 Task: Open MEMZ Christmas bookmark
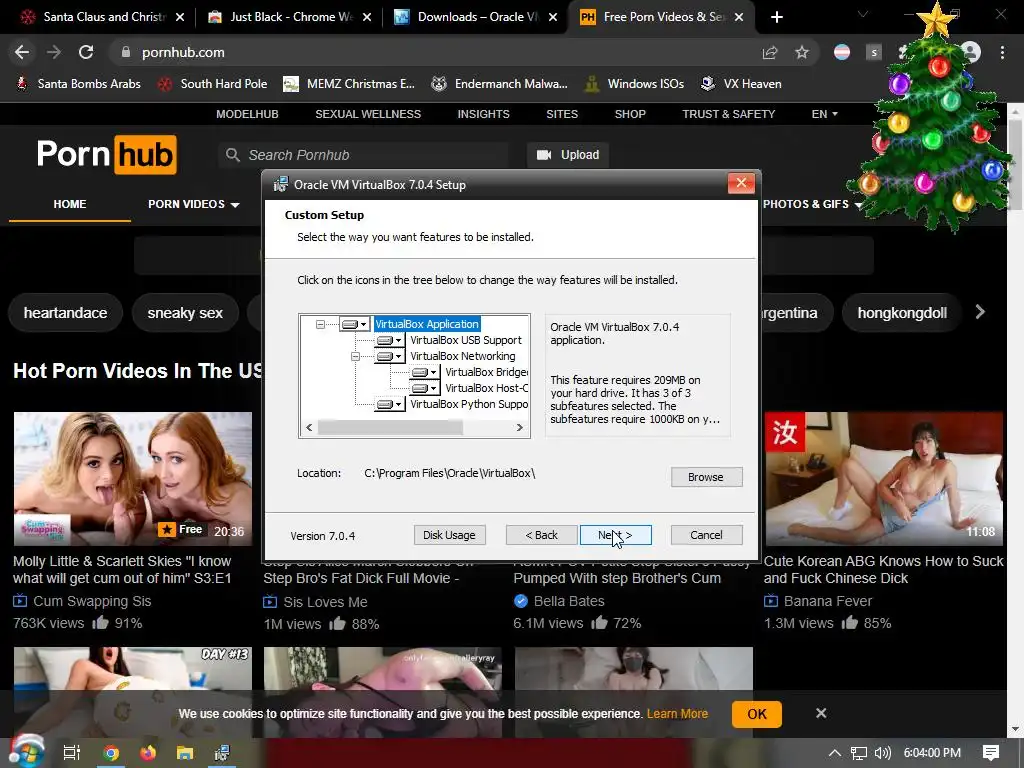point(349,84)
